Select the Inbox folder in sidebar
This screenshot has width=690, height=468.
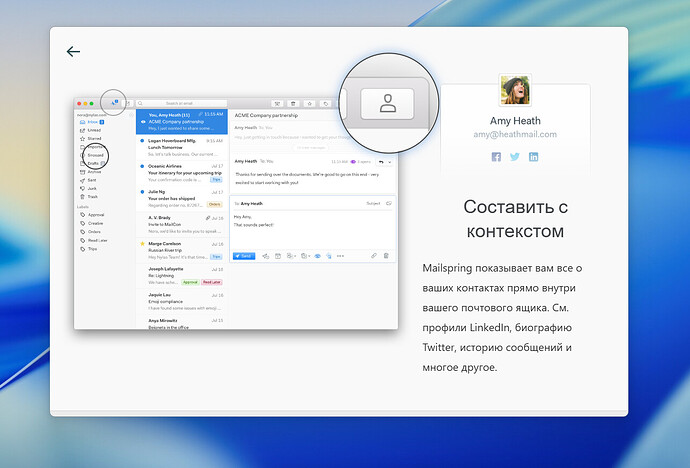92,122
